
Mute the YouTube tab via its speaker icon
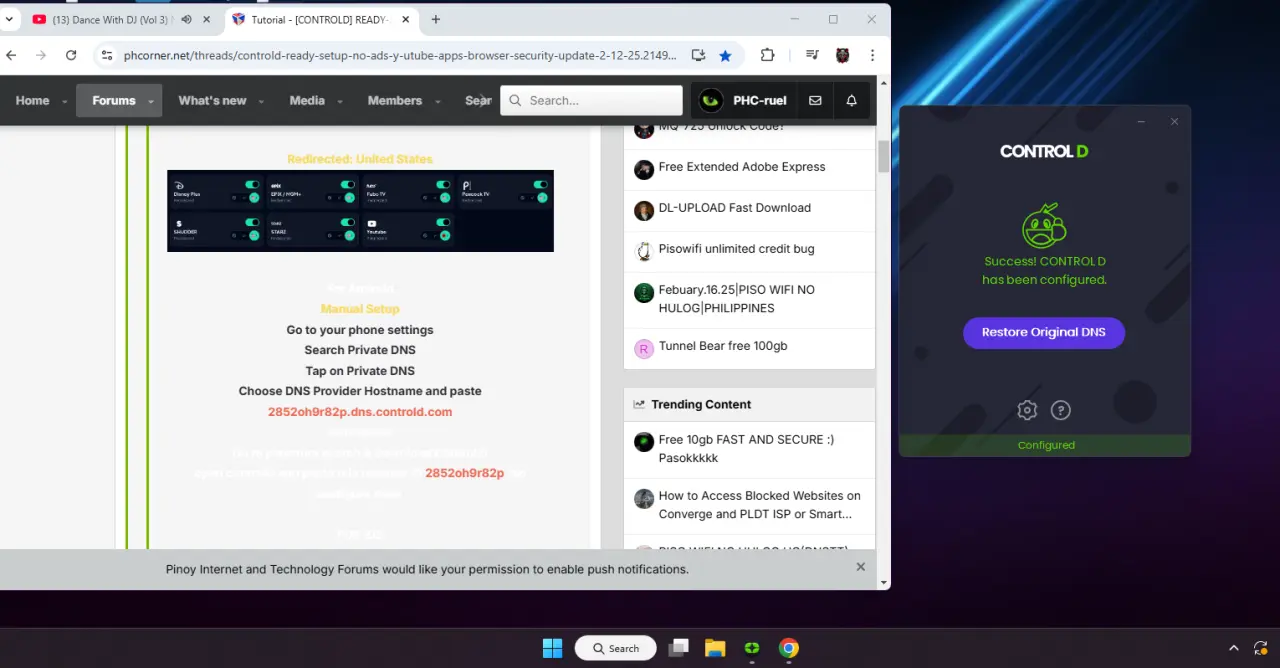[187, 20]
